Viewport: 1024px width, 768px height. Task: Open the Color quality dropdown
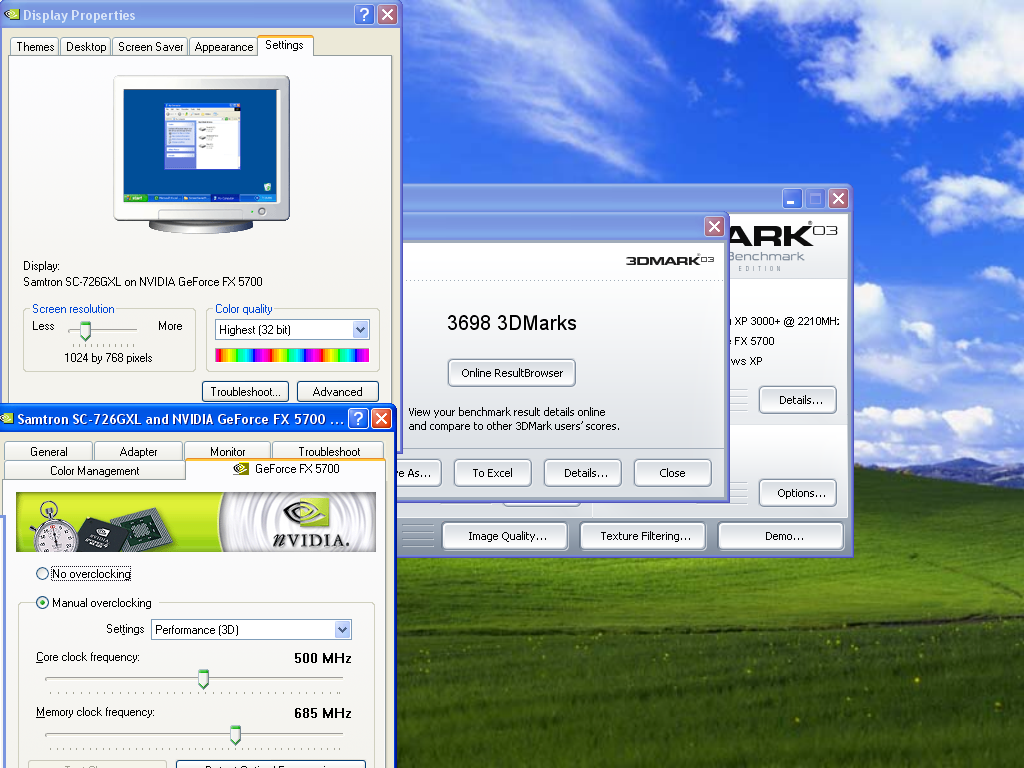(x=360, y=330)
